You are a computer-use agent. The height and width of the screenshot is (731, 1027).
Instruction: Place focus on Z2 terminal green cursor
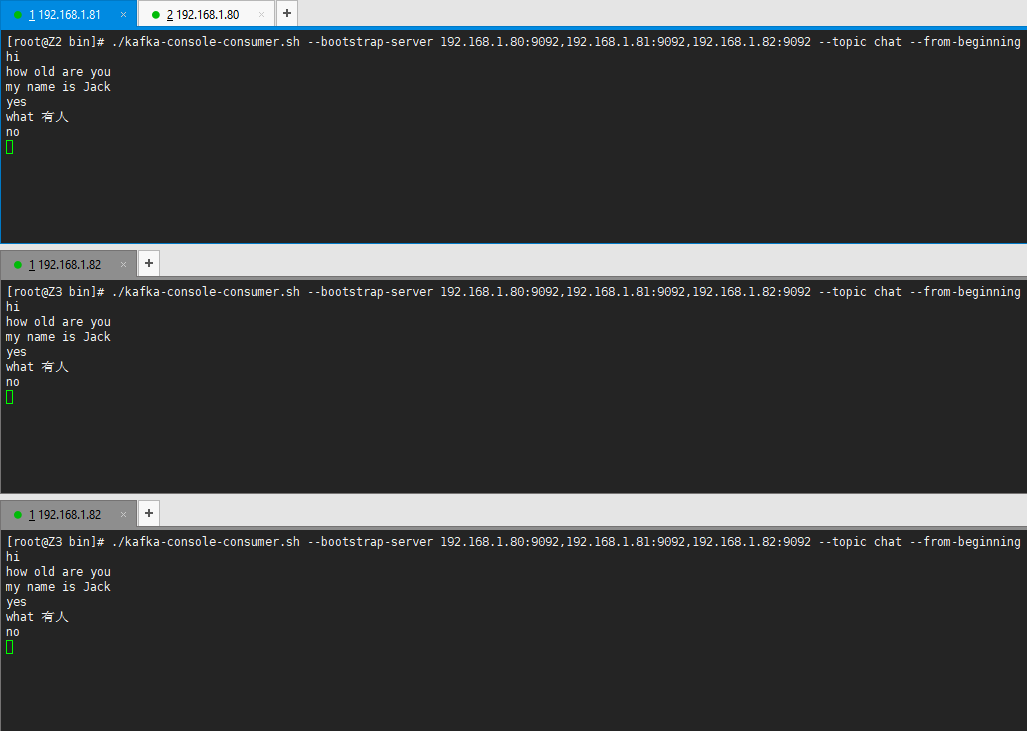click(10, 147)
